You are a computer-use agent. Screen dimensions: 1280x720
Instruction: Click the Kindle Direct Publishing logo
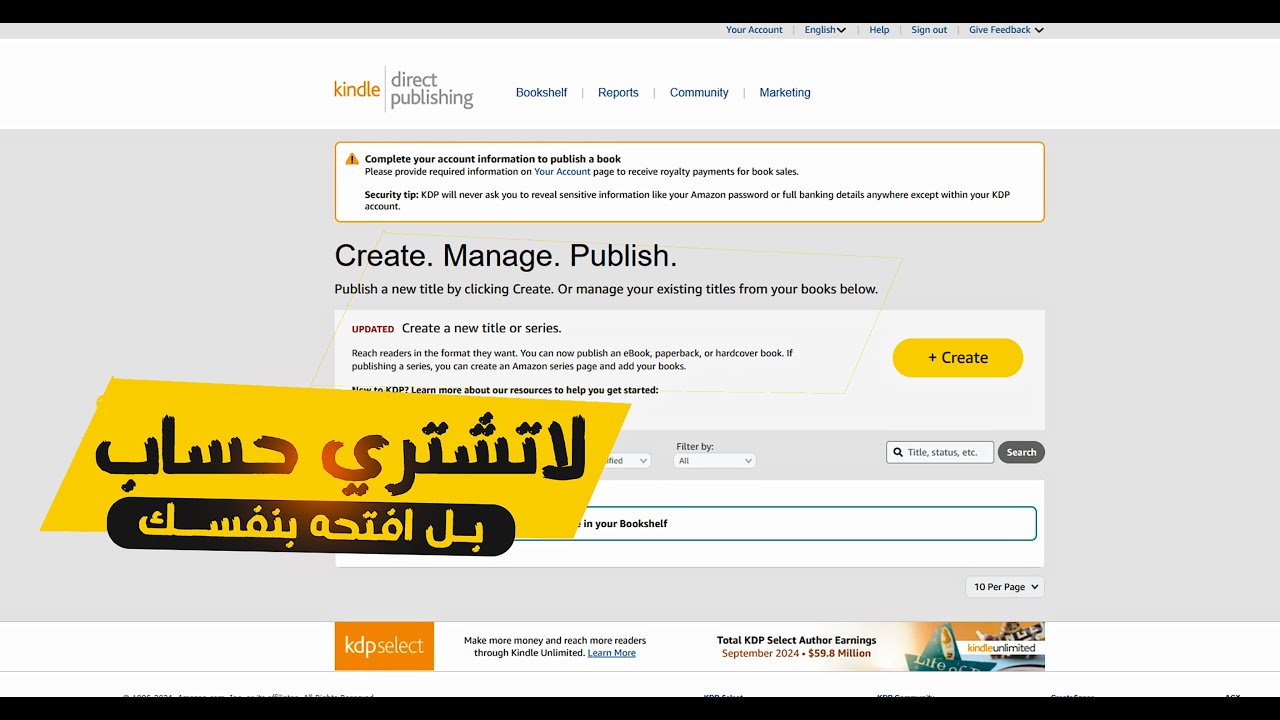pyautogui.click(x=403, y=90)
